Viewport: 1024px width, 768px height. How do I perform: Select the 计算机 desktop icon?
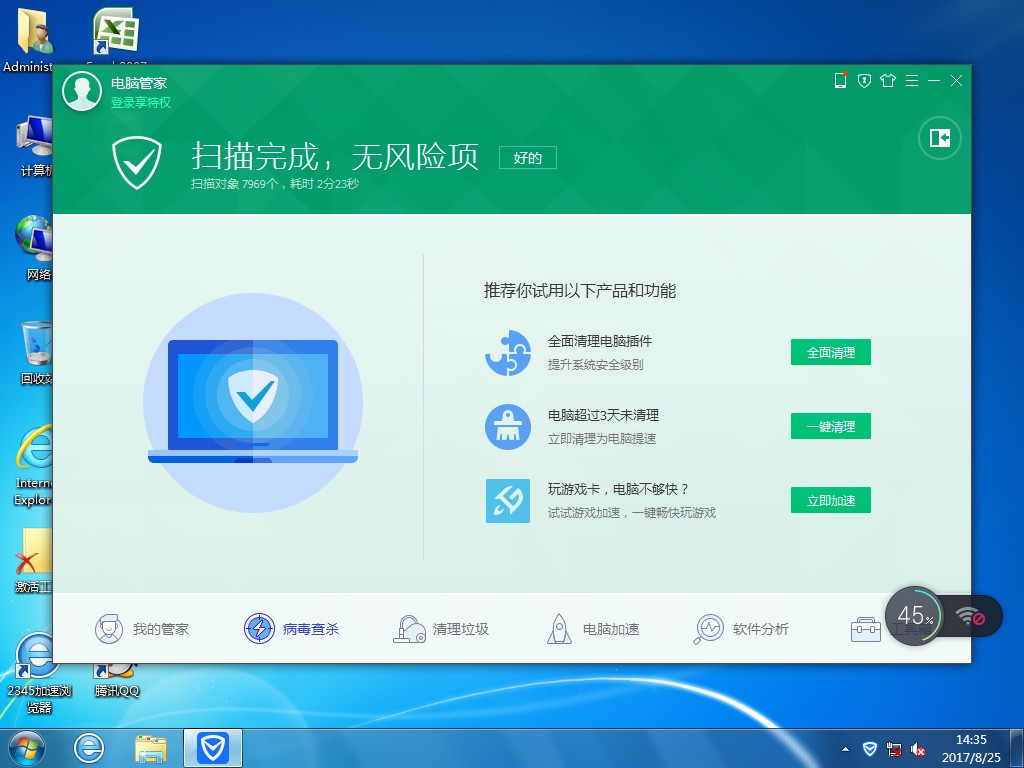click(x=34, y=146)
